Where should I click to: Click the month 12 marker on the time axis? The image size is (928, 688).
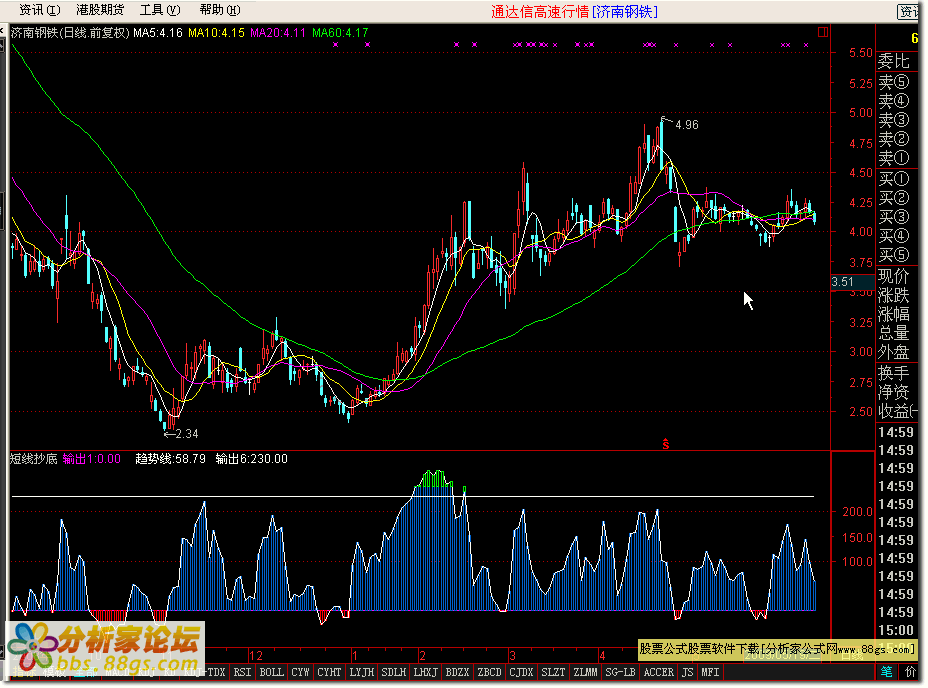coord(256,655)
